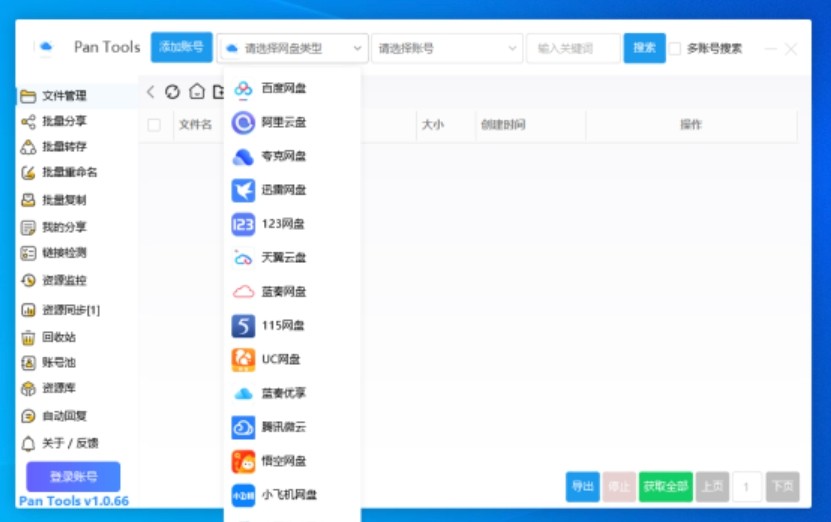The height and width of the screenshot is (522, 831).
Task: Click the 115网盘 icon
Action: [x=243, y=325]
